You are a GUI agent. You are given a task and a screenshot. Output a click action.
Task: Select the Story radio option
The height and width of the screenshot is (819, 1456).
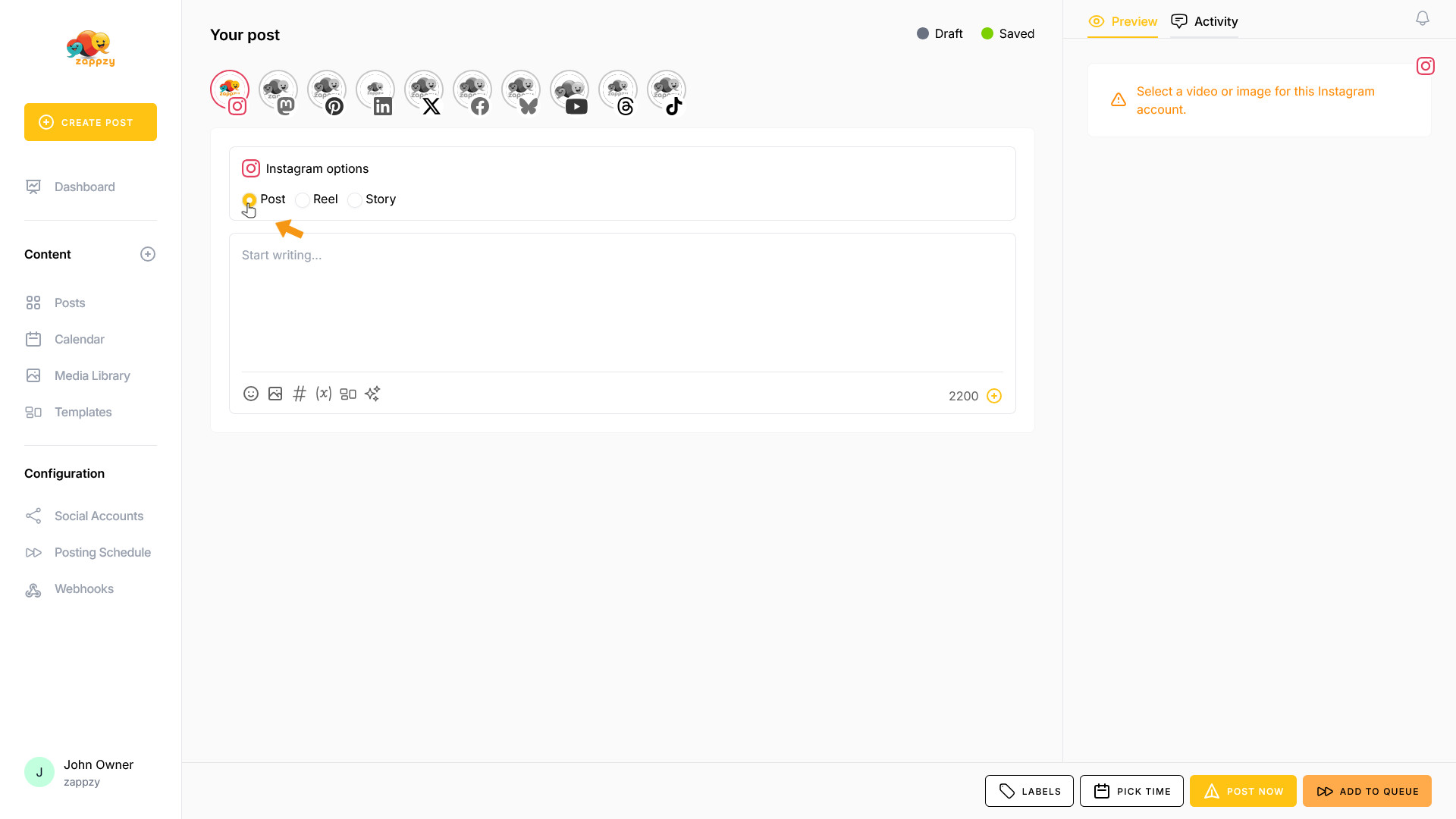[355, 200]
